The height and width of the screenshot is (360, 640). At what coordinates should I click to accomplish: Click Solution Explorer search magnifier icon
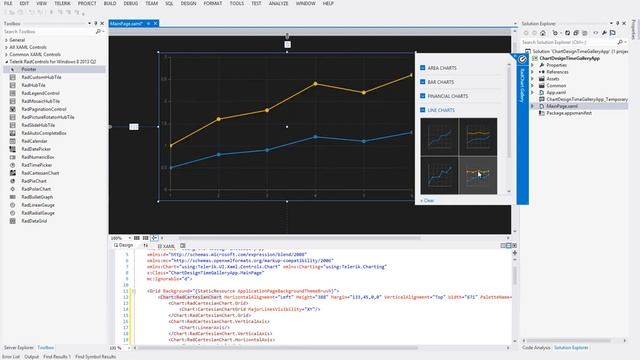coord(620,42)
